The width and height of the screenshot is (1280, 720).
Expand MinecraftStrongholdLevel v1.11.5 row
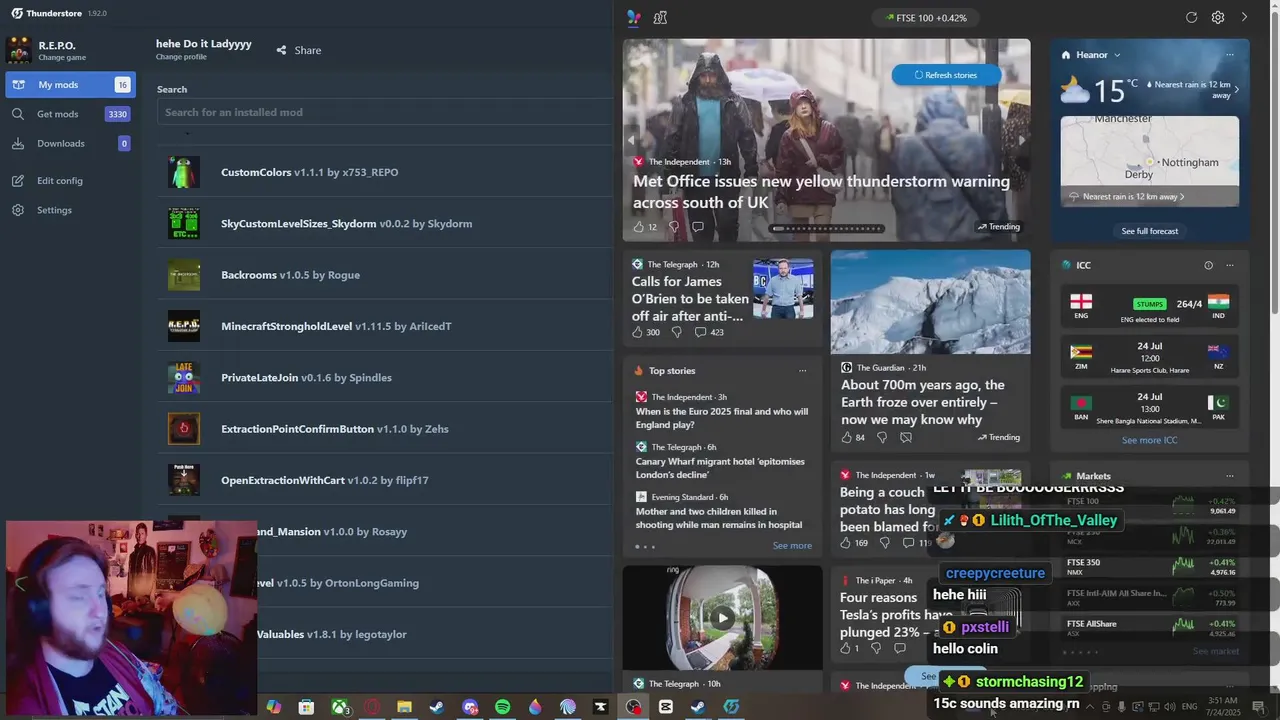385,326
